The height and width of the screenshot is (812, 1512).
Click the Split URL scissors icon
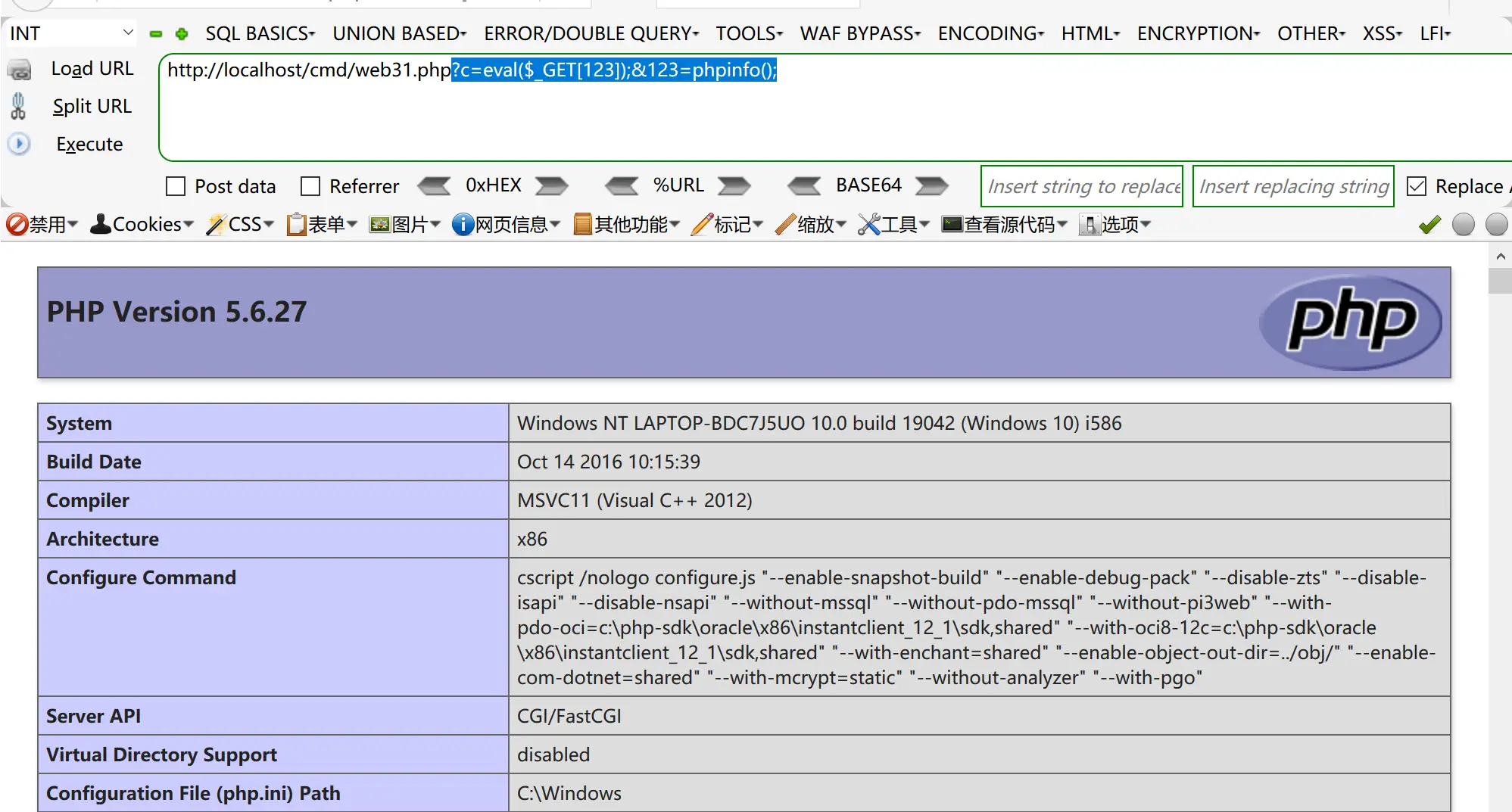pos(19,107)
